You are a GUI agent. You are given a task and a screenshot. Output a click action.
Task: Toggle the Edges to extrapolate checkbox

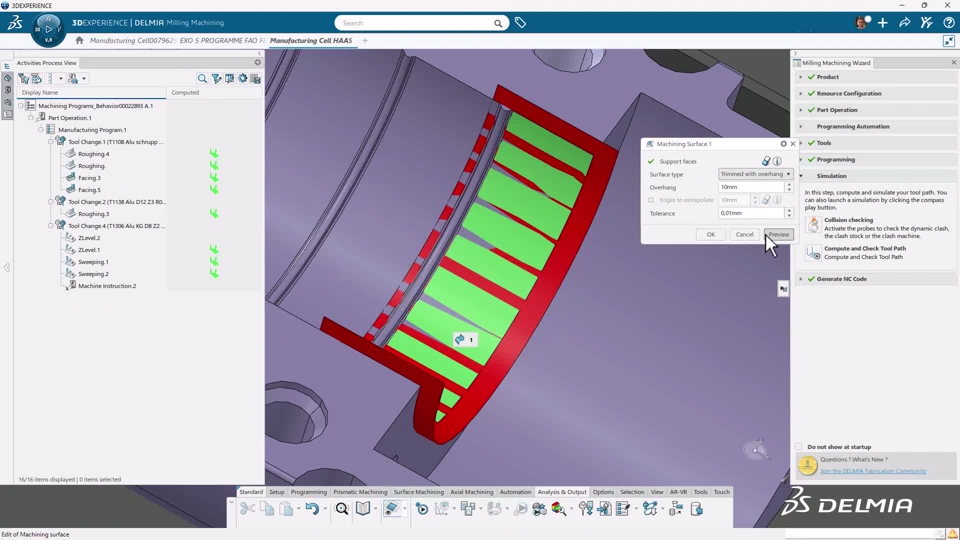click(651, 200)
